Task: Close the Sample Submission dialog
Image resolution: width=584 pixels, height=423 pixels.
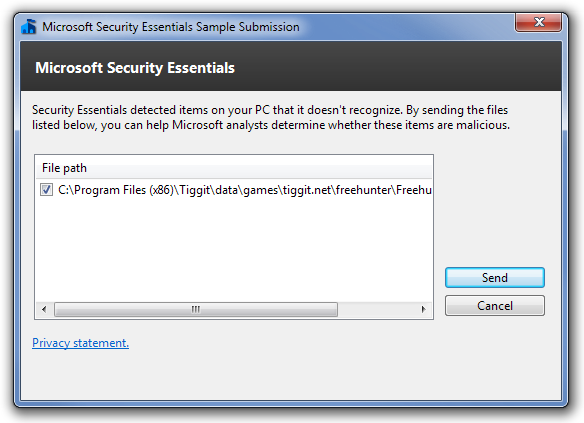Action: click(x=539, y=23)
